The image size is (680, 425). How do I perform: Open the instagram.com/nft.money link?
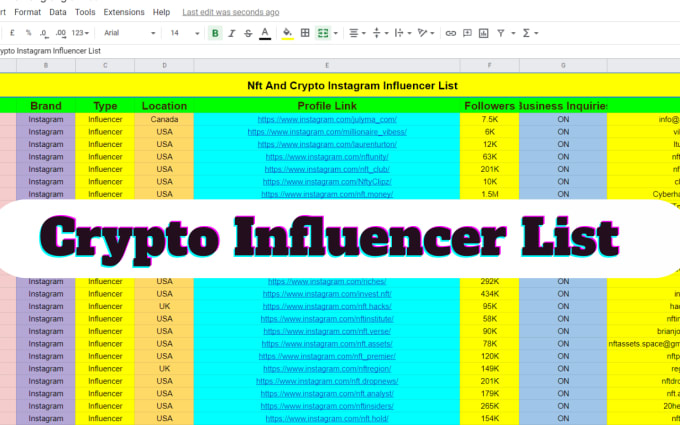coord(327,194)
